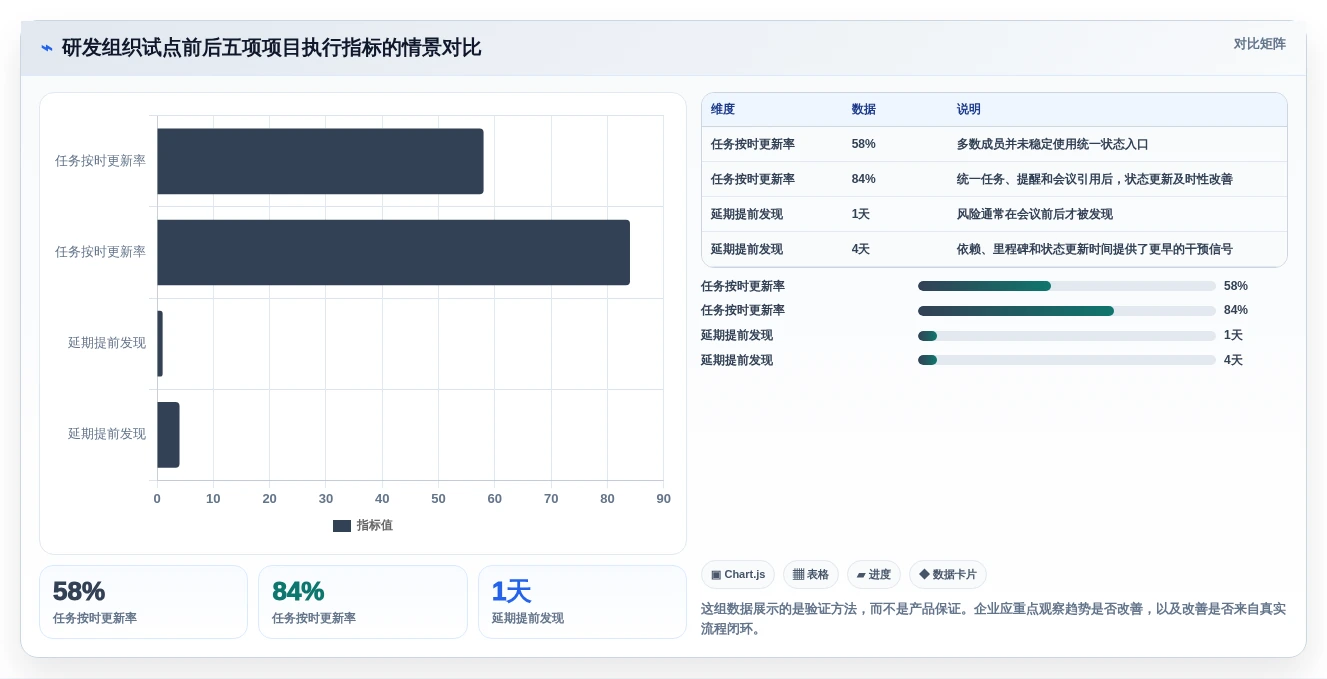Click the 58% progress bar track

1067,286
